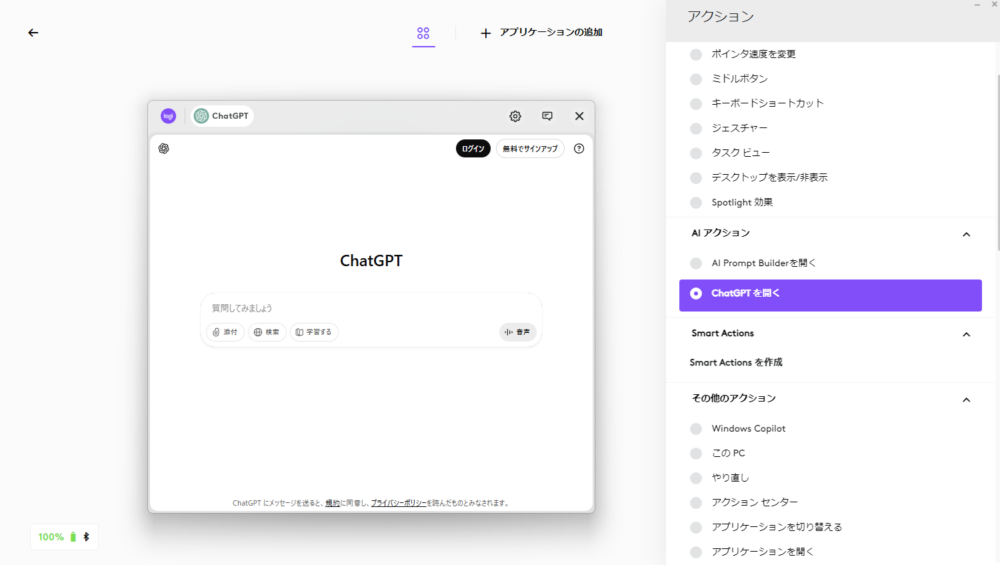Click アプリケーションの追加 label

pyautogui.click(x=551, y=32)
